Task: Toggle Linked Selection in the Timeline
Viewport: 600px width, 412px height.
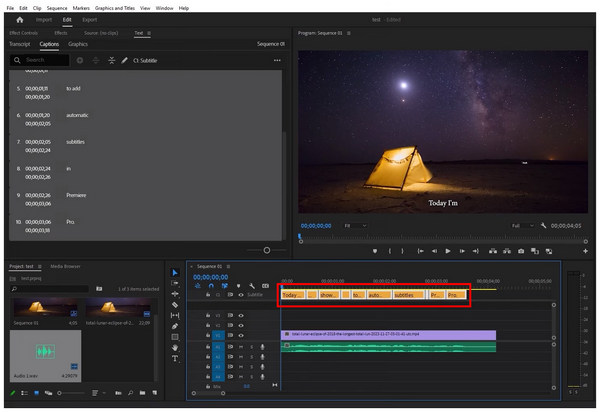Action: coord(225,286)
